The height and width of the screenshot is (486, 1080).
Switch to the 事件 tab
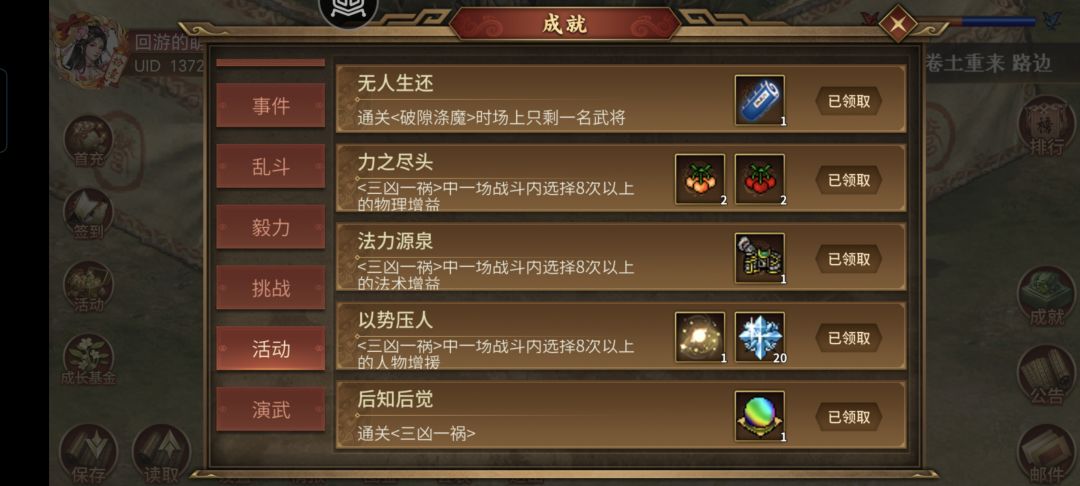[271, 105]
